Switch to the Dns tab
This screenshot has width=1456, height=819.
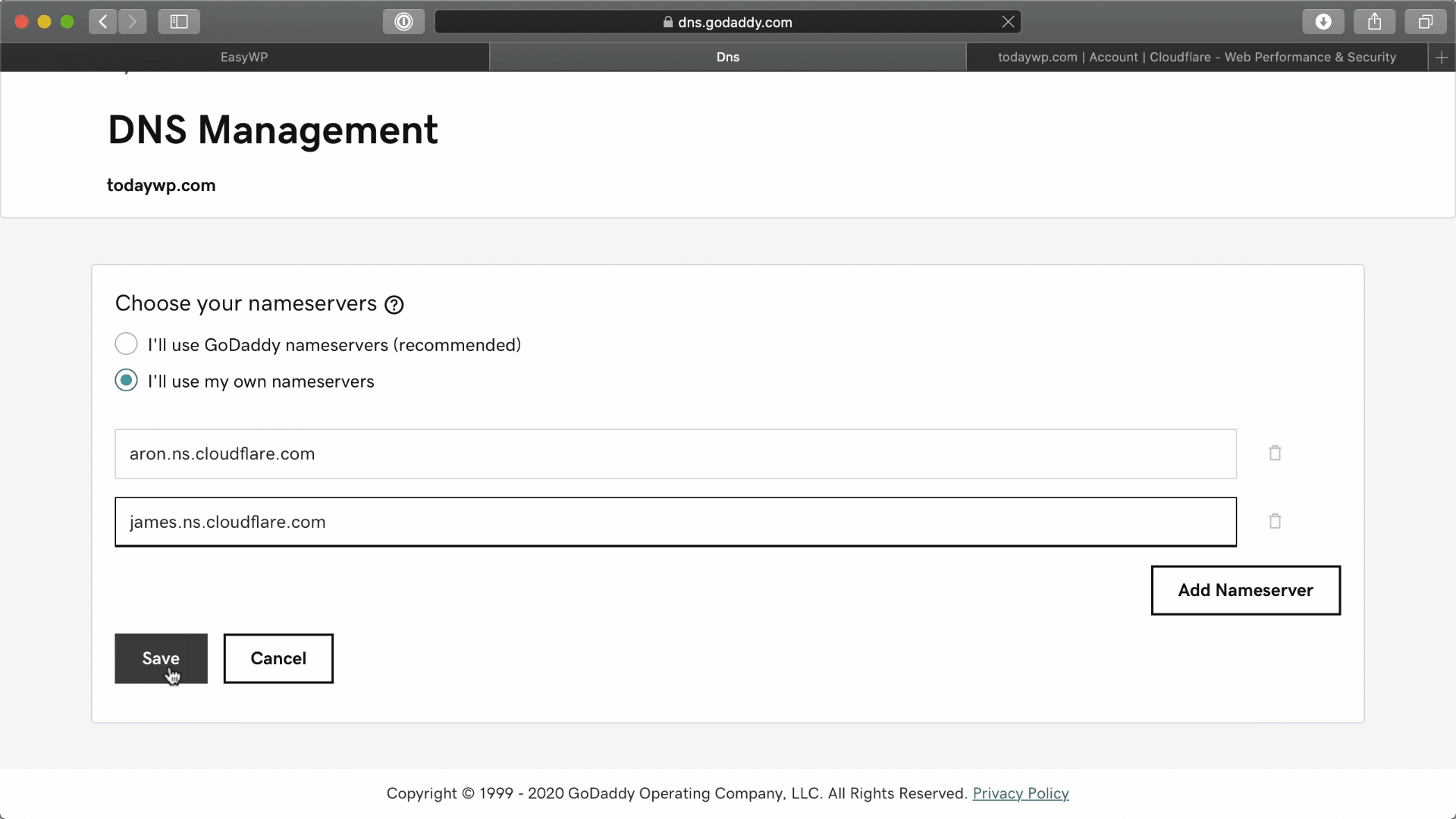728,57
